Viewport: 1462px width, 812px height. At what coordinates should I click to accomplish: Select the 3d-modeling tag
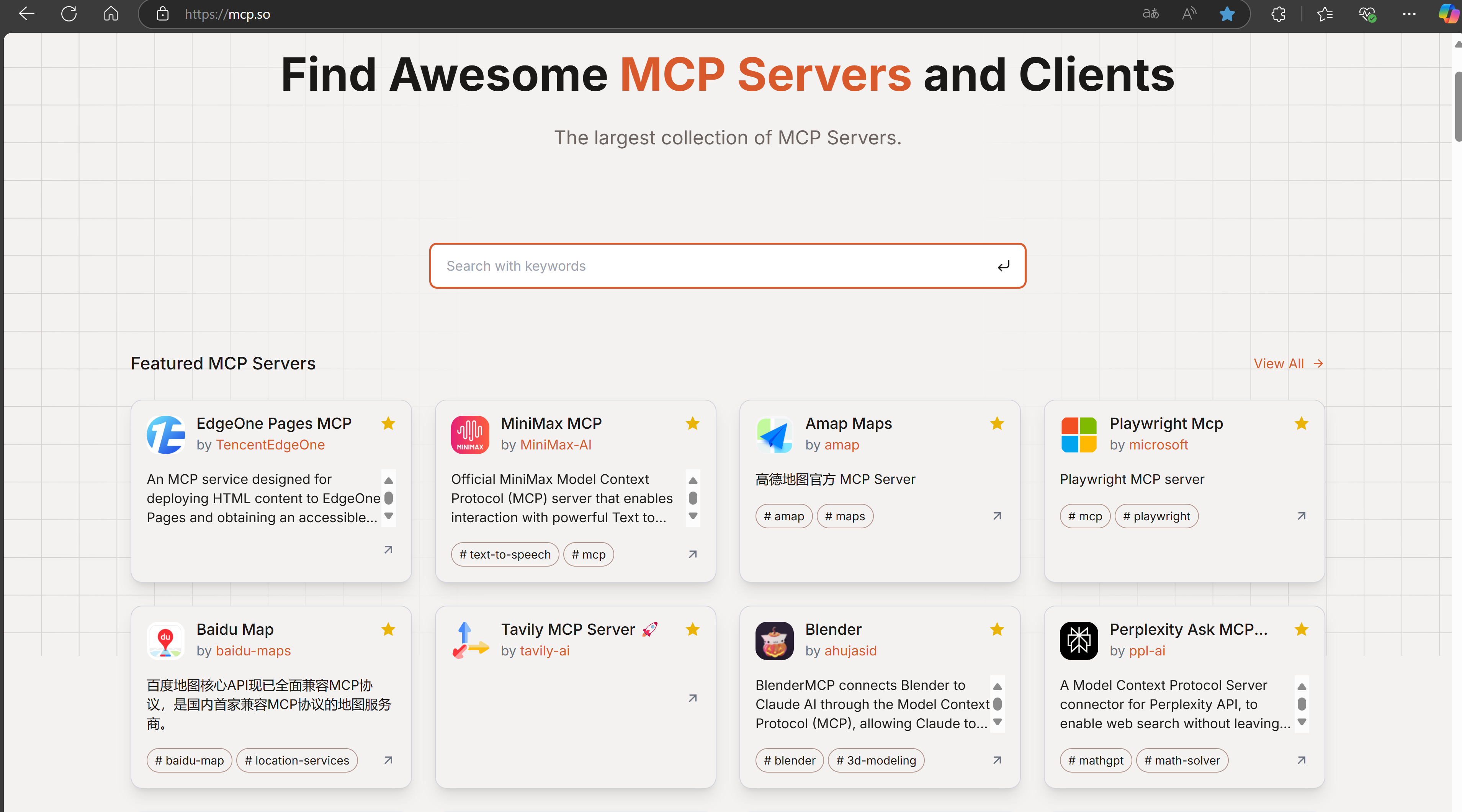[x=876, y=760]
